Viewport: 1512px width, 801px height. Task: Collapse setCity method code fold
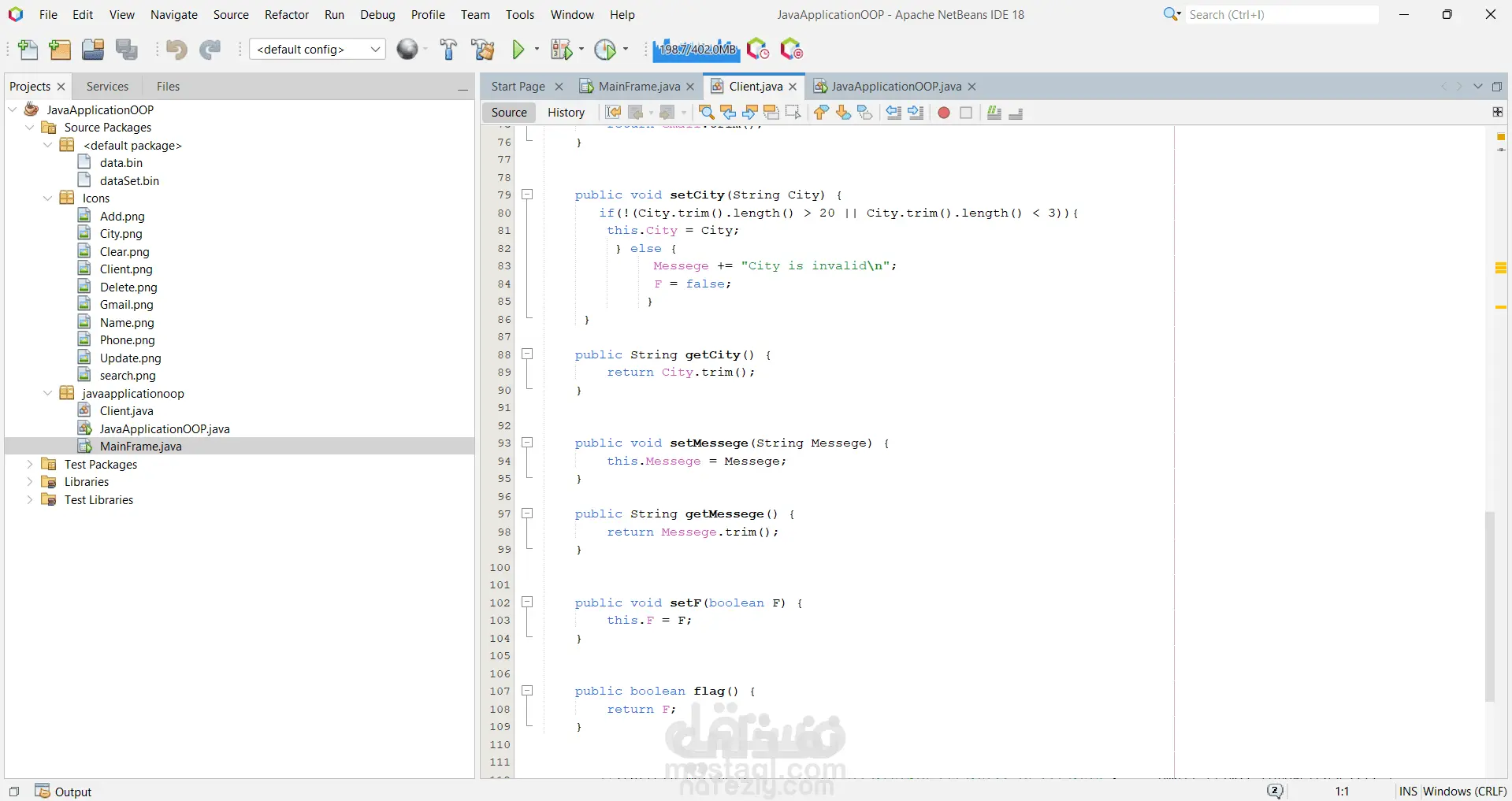(528, 195)
